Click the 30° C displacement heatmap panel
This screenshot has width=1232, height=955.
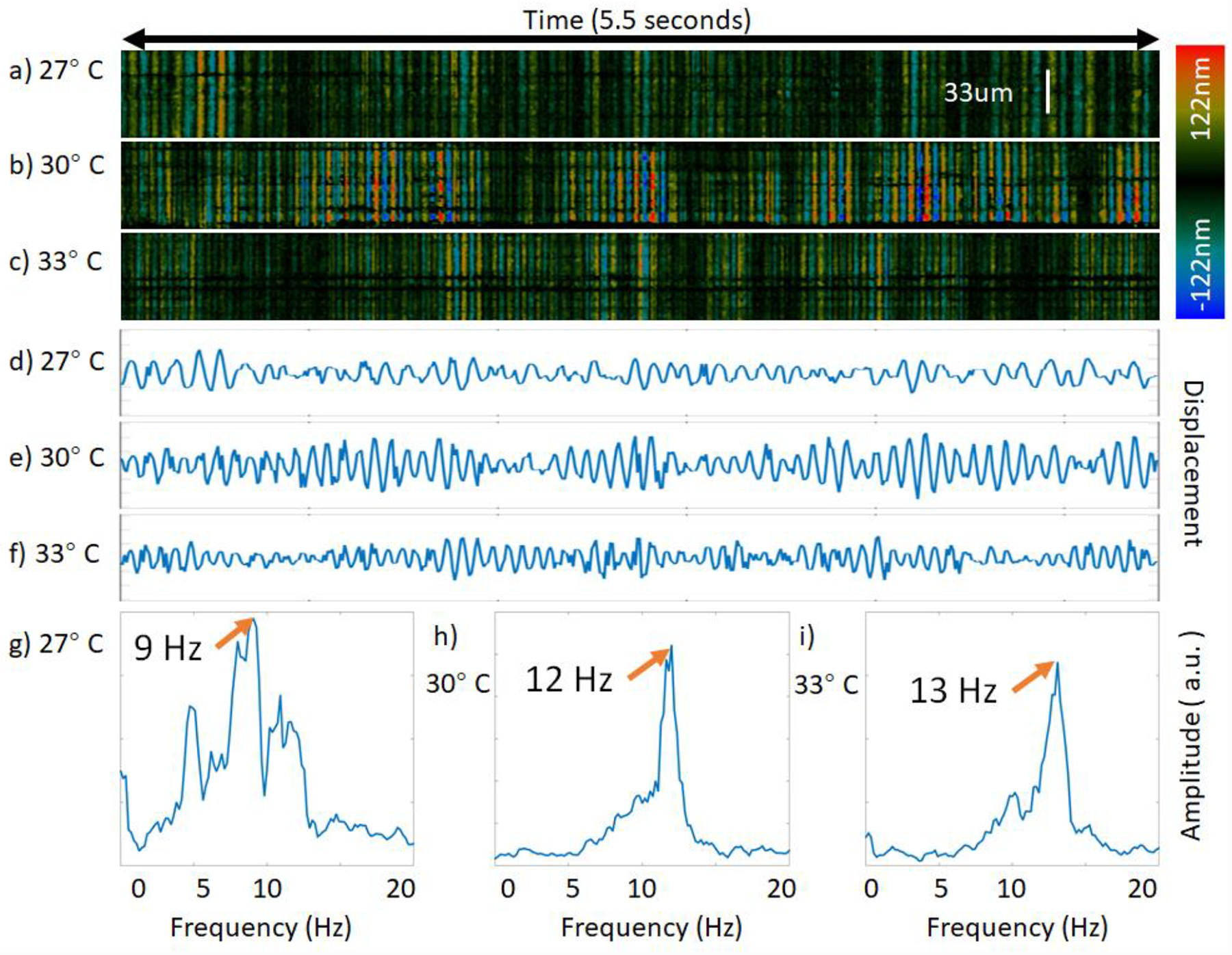point(640,185)
